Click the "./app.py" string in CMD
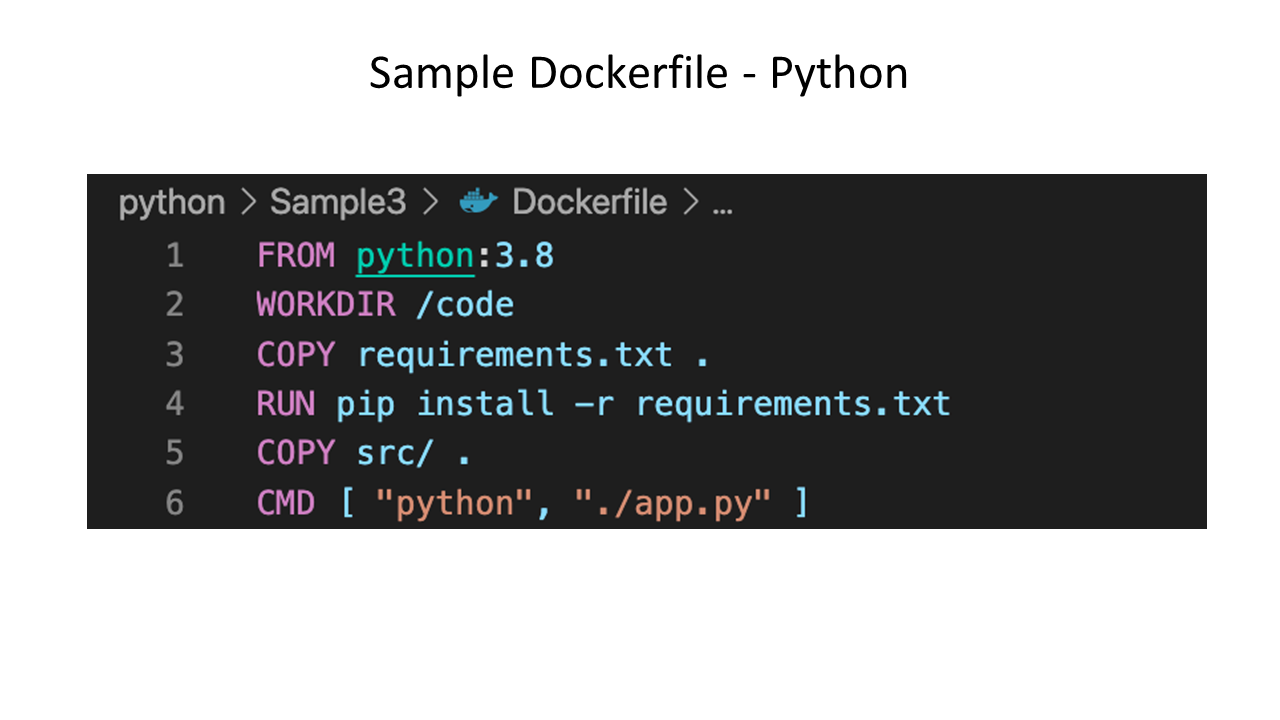The width and height of the screenshot is (1280, 720). pyautogui.click(x=673, y=505)
